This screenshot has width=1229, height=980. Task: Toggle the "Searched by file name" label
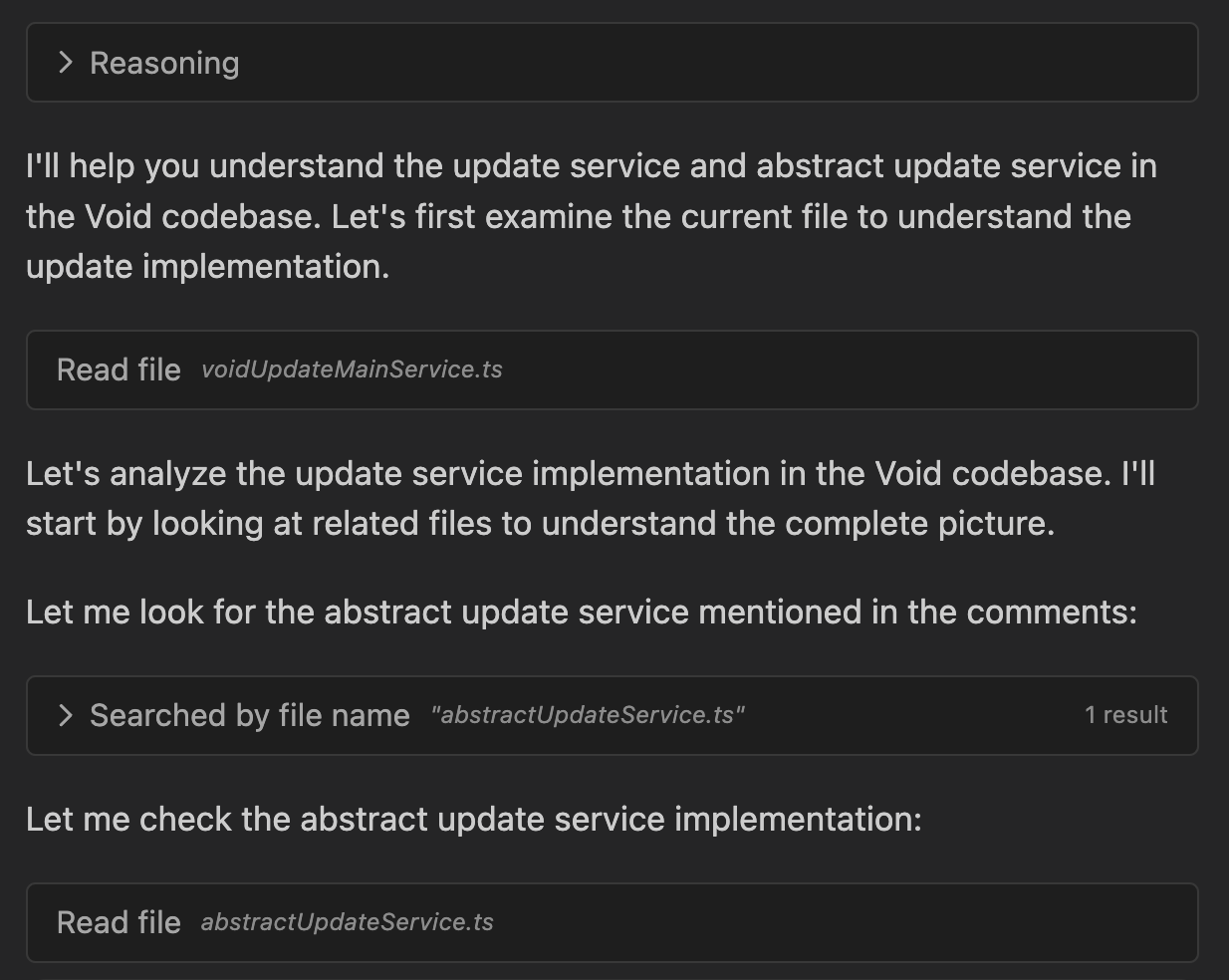coord(249,715)
